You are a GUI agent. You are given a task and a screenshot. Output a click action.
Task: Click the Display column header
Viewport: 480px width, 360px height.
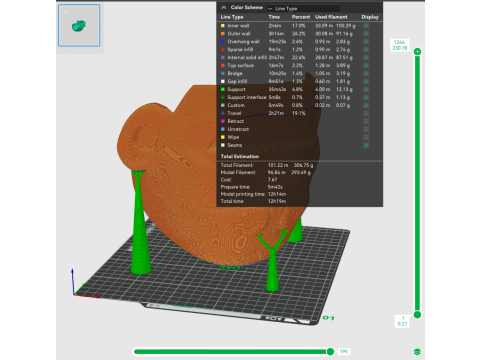point(370,17)
